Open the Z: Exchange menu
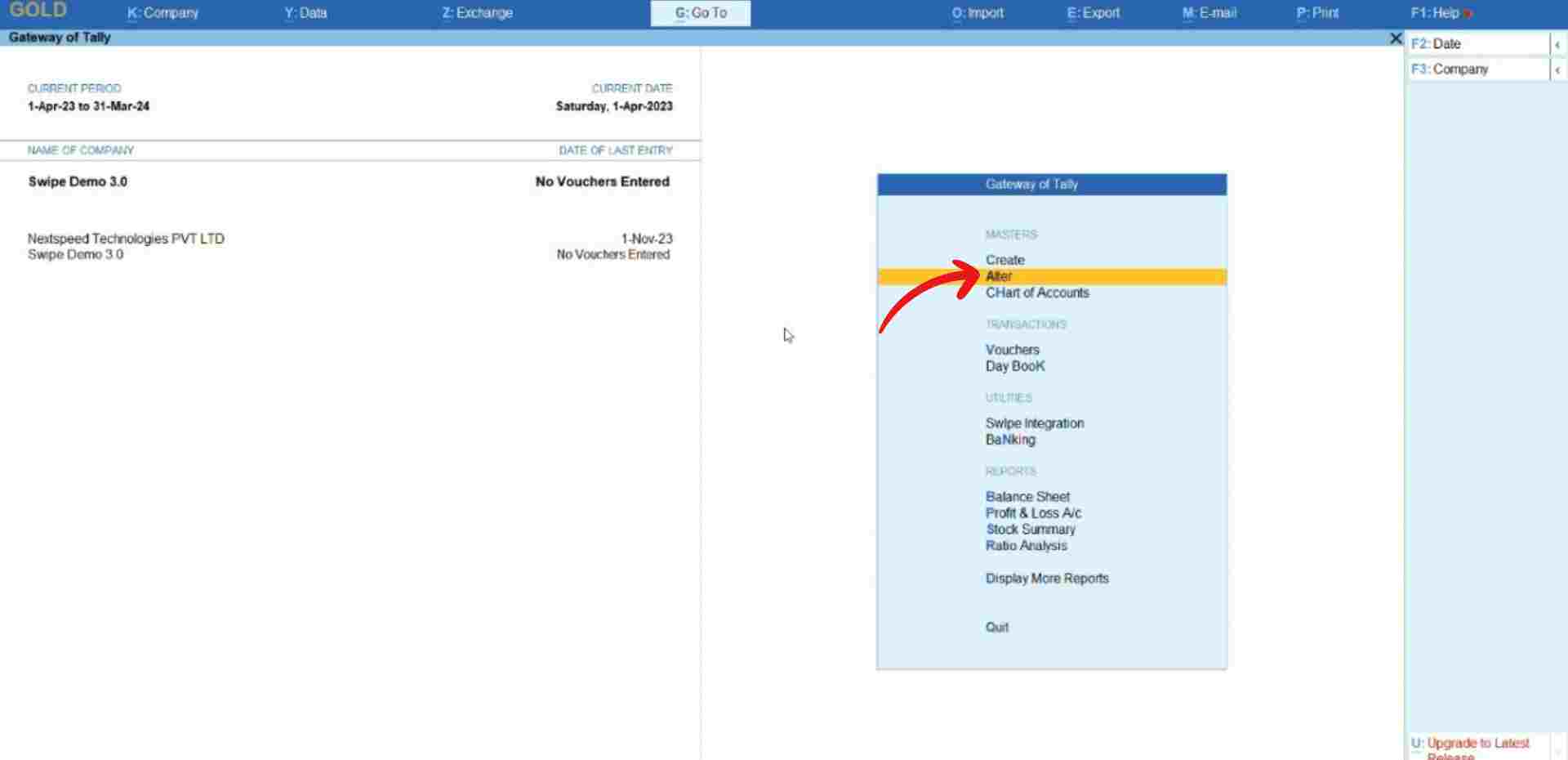This screenshot has width=1568, height=760. tap(477, 13)
